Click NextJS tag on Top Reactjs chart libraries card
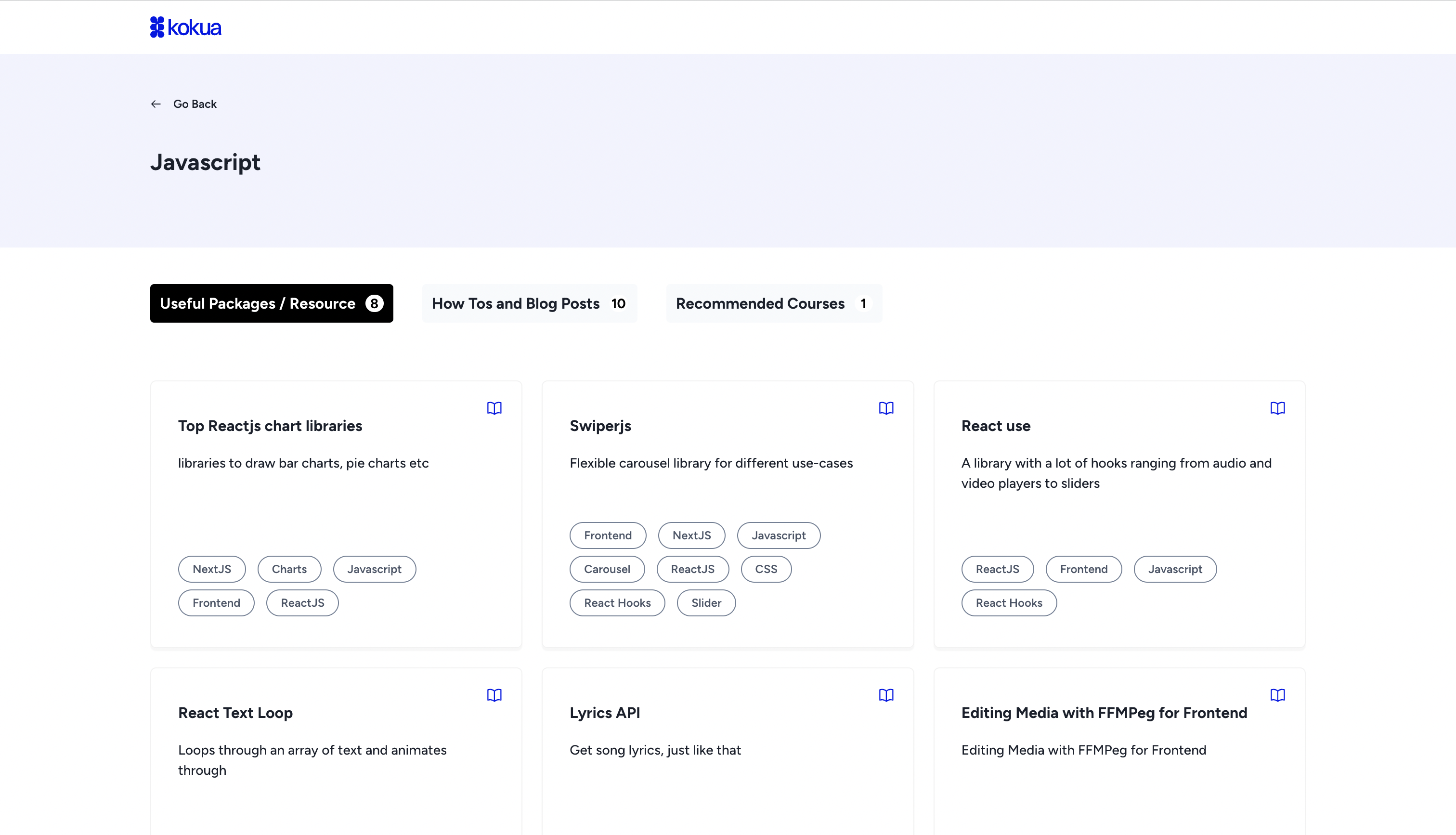The image size is (1456, 835). pyautogui.click(x=212, y=569)
